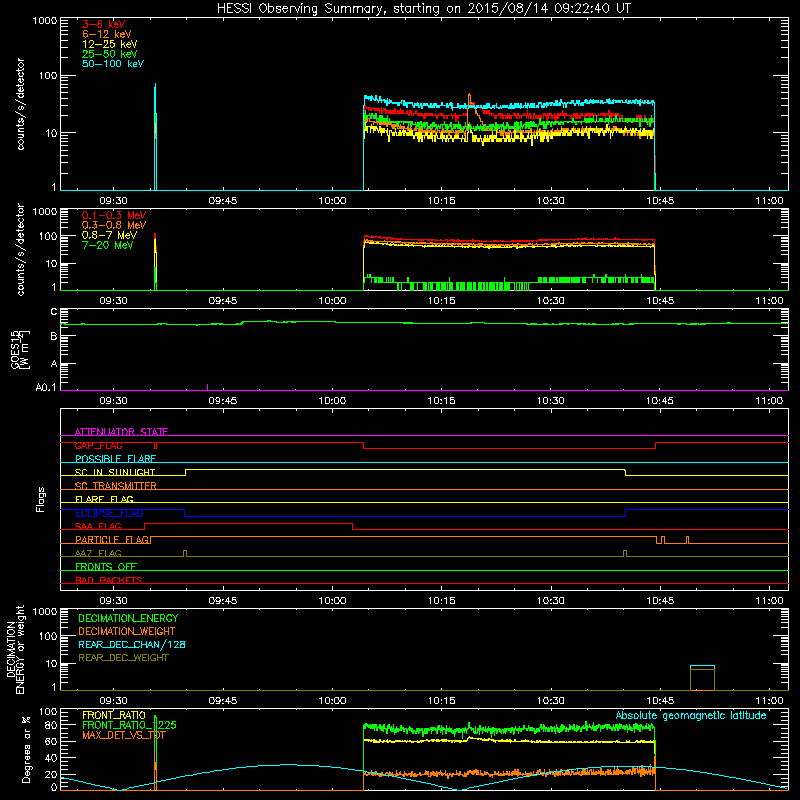The width and height of the screenshot is (800, 800).
Task: Click the BAD_PACKETS flag label
Action: pyautogui.click(x=109, y=580)
